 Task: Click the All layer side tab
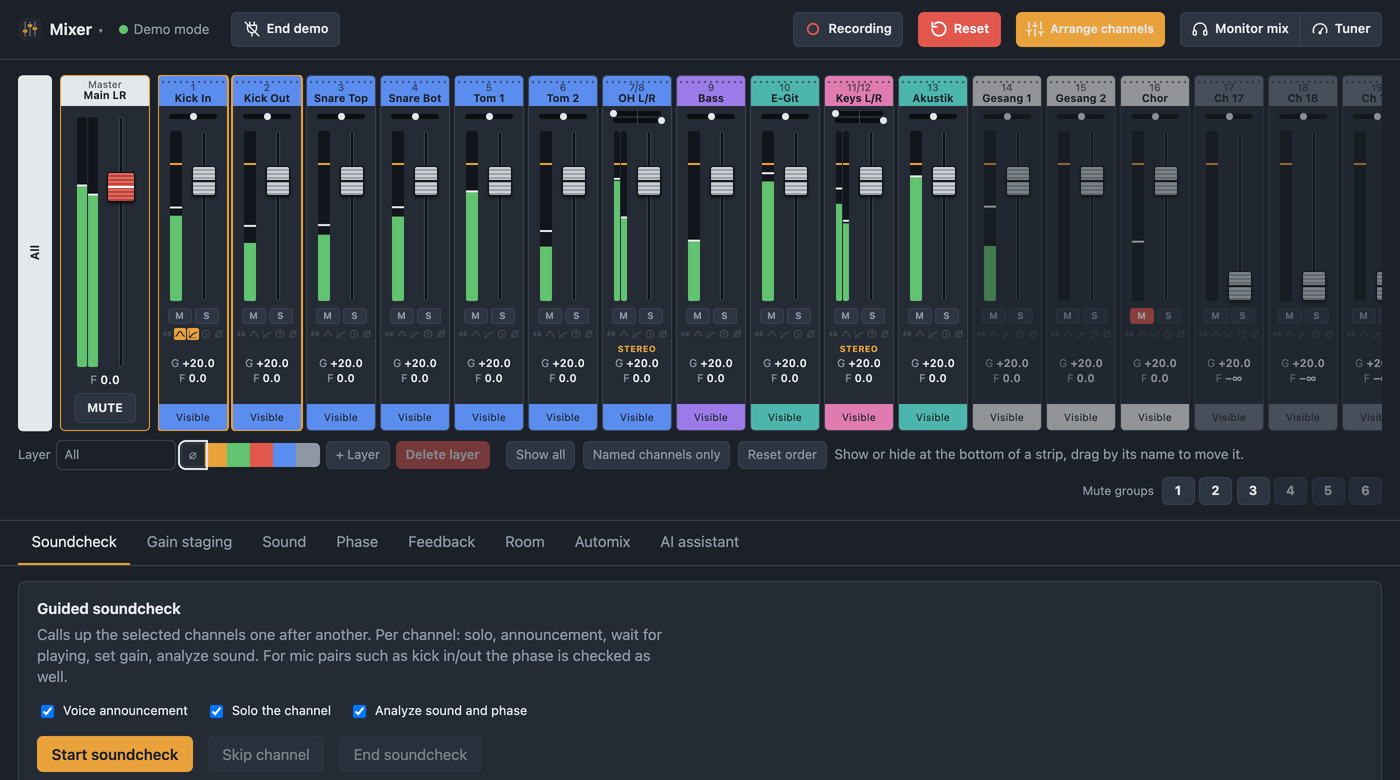click(x=35, y=253)
